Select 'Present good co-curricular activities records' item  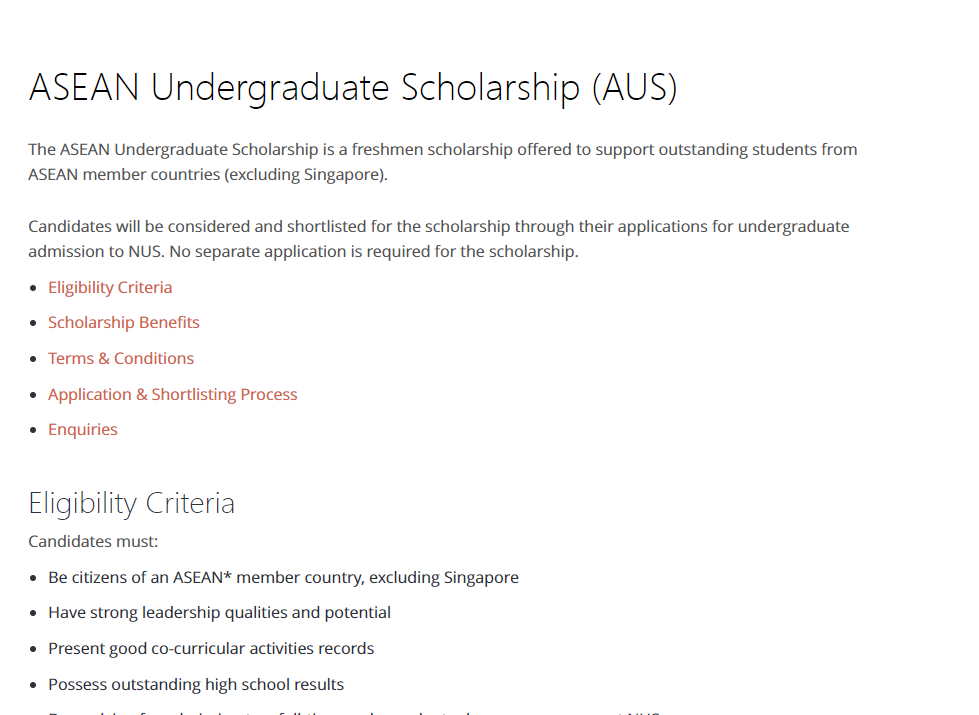tap(211, 649)
